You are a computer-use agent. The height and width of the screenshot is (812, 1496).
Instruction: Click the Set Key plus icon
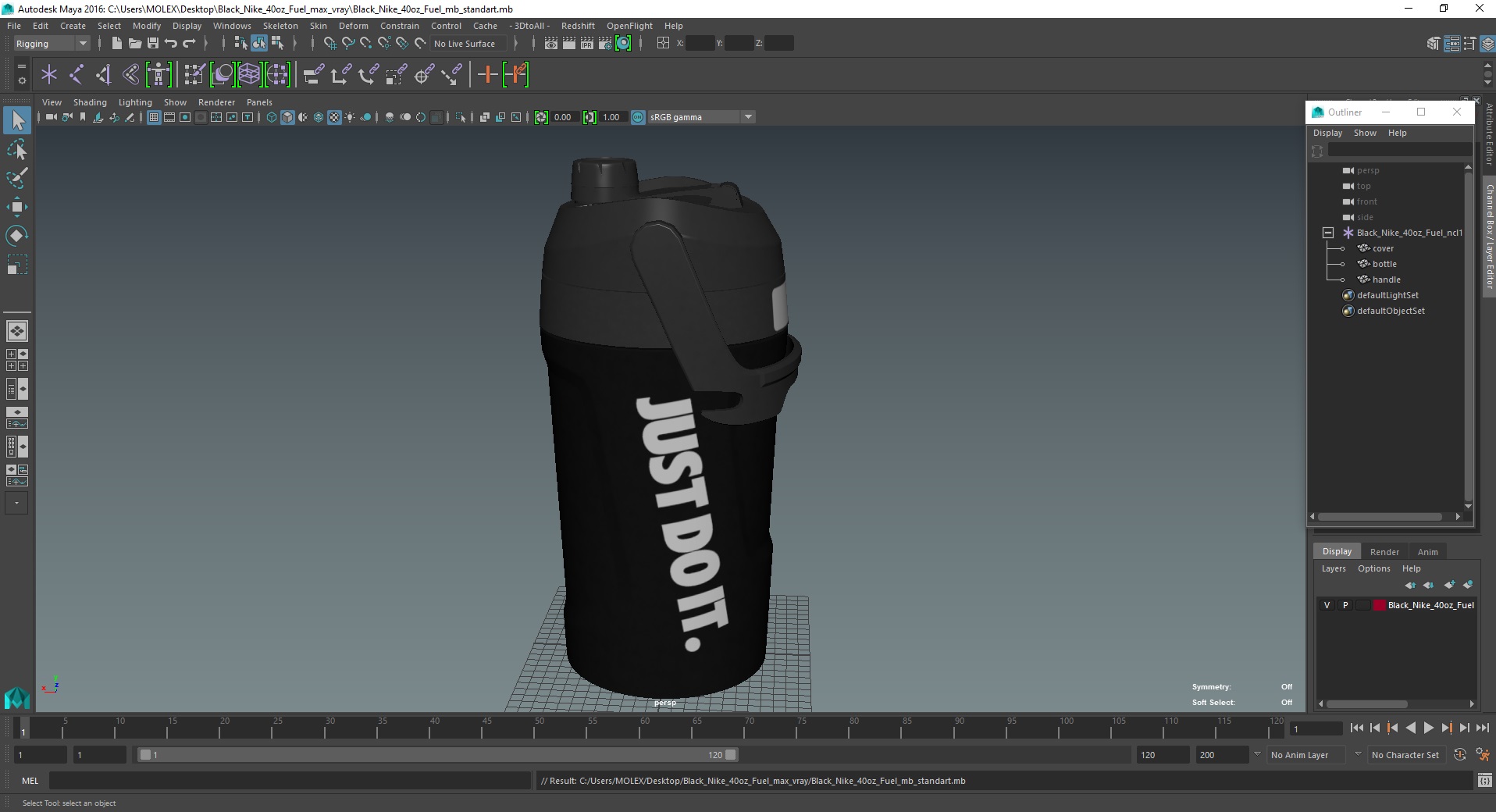click(x=487, y=75)
